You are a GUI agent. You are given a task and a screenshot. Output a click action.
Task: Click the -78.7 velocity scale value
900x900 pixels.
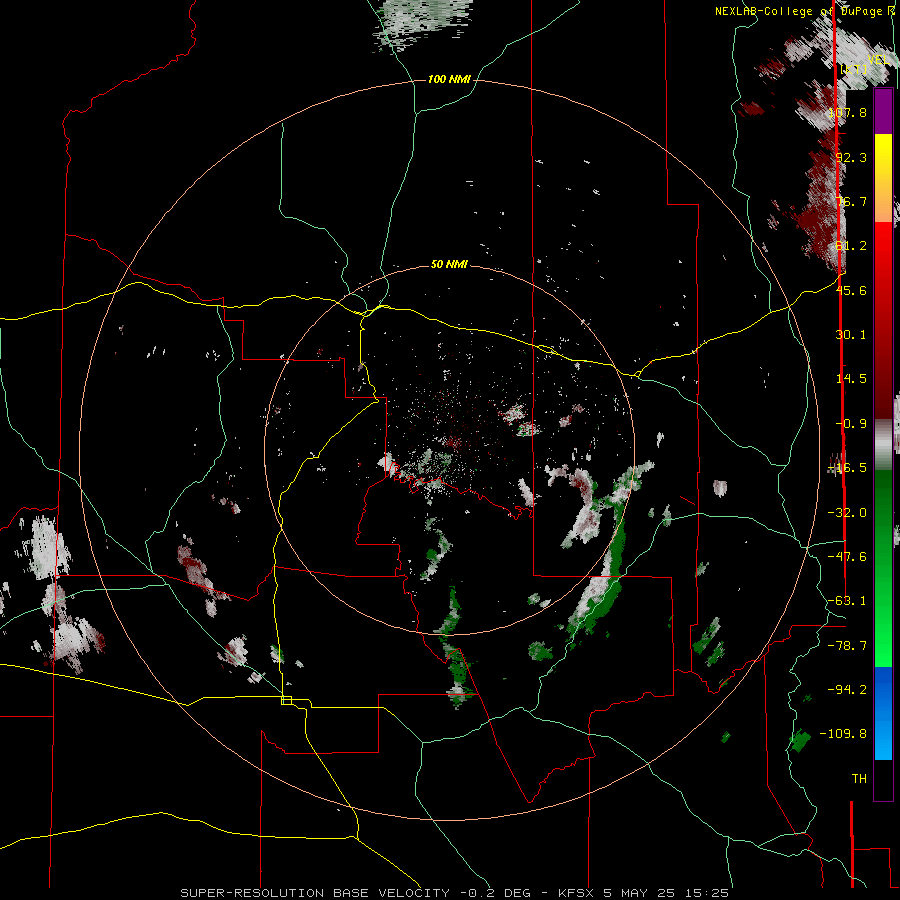click(x=847, y=646)
